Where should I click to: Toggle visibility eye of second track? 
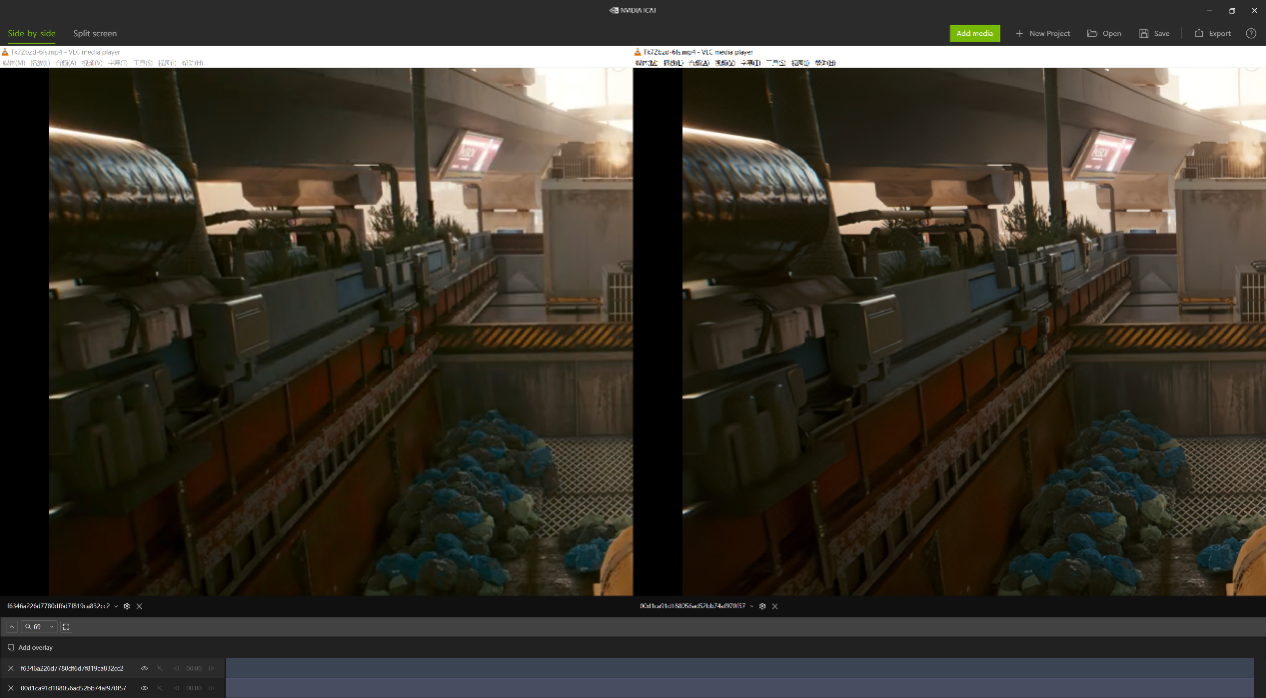tap(144, 688)
